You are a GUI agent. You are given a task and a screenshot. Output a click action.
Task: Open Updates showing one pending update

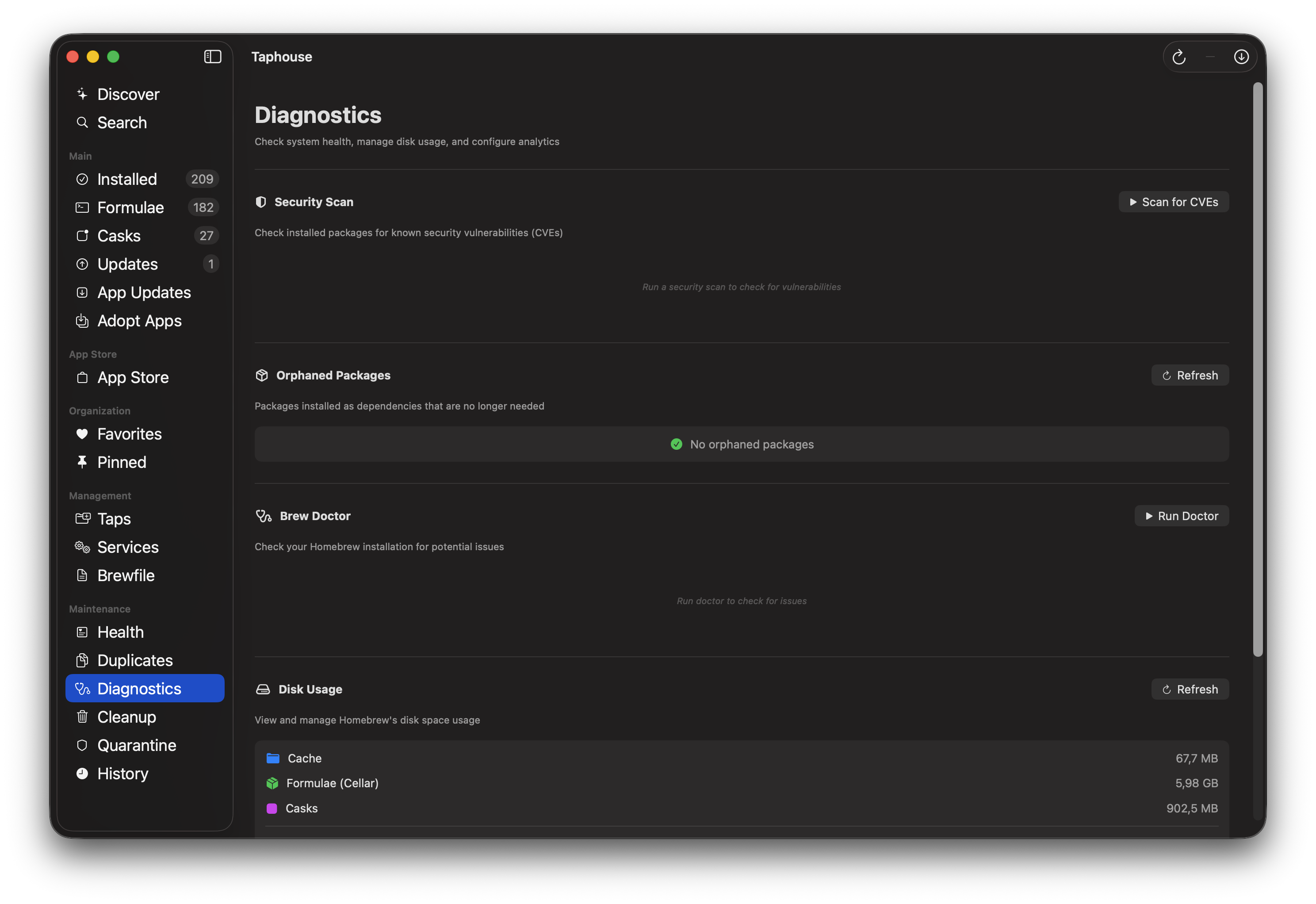tap(127, 264)
